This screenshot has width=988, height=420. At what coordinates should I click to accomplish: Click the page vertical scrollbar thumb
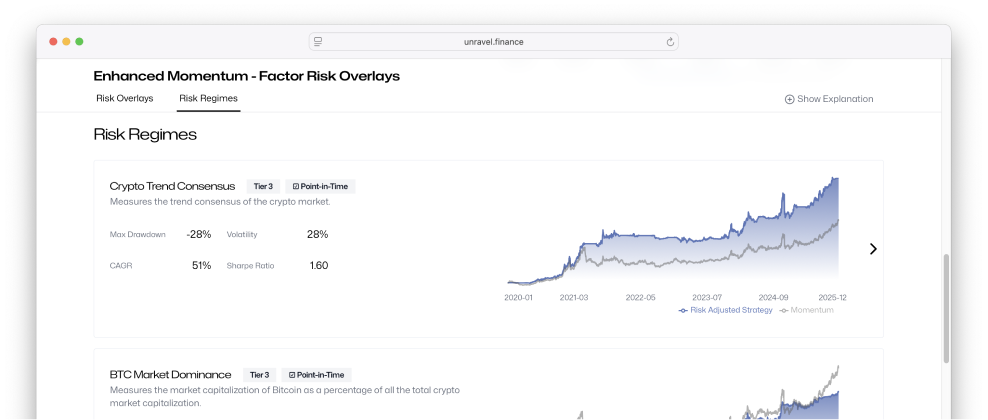(946, 310)
